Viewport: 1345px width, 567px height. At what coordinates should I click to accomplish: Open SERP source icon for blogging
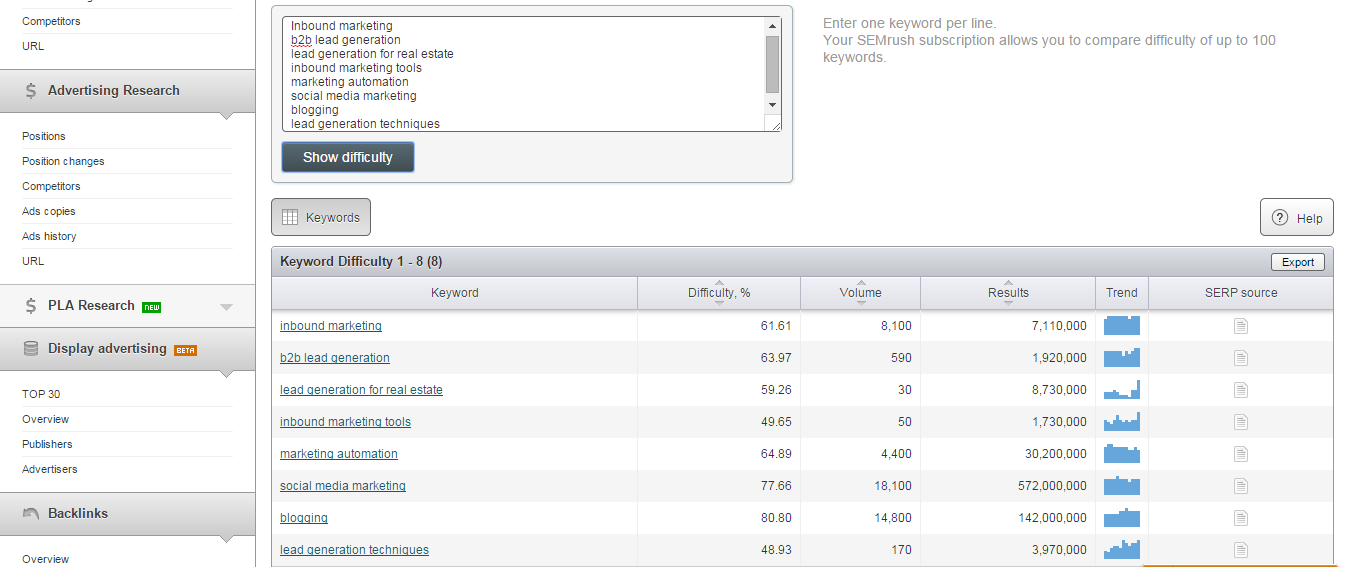pos(1240,518)
